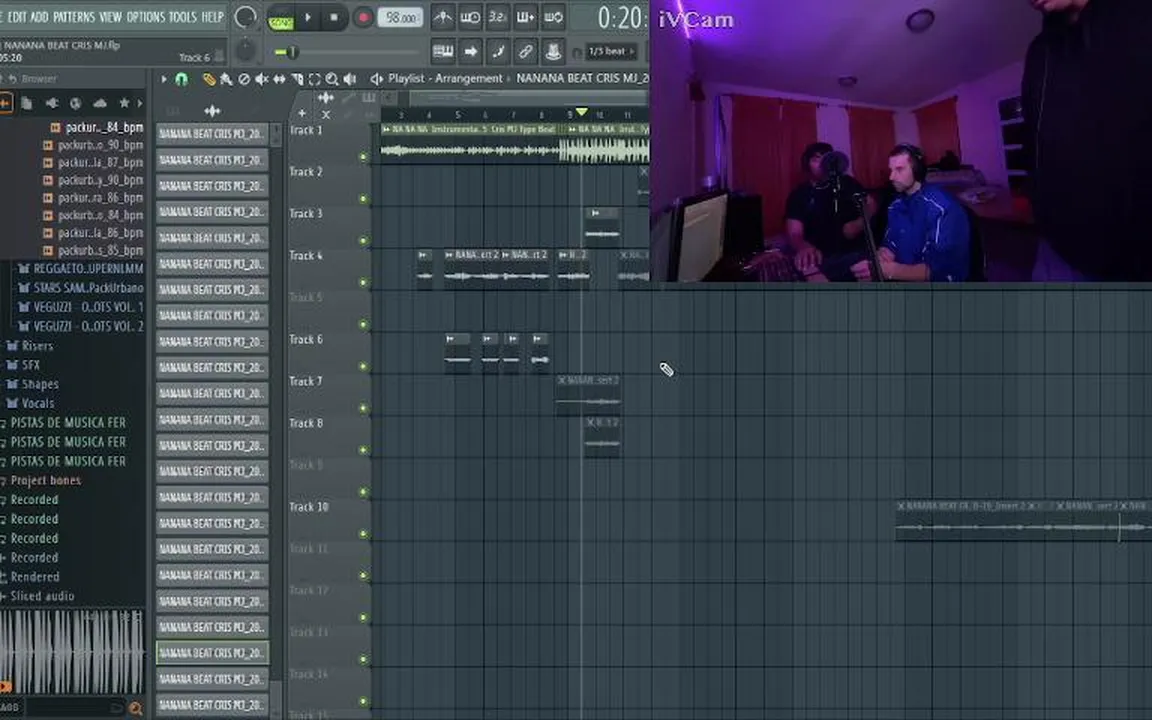Toggle Track 8 mute green light
This screenshot has width=1152, height=720.
click(x=363, y=450)
